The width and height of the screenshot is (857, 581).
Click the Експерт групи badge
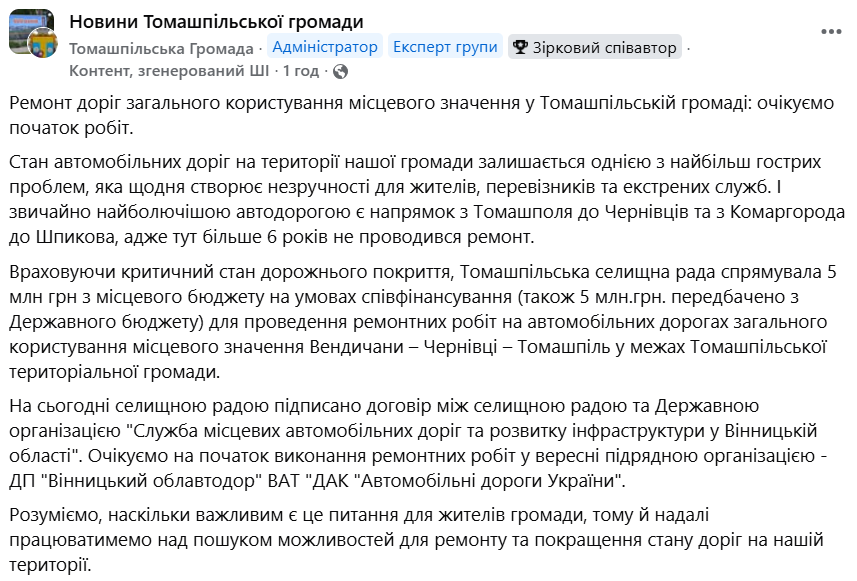click(x=445, y=47)
